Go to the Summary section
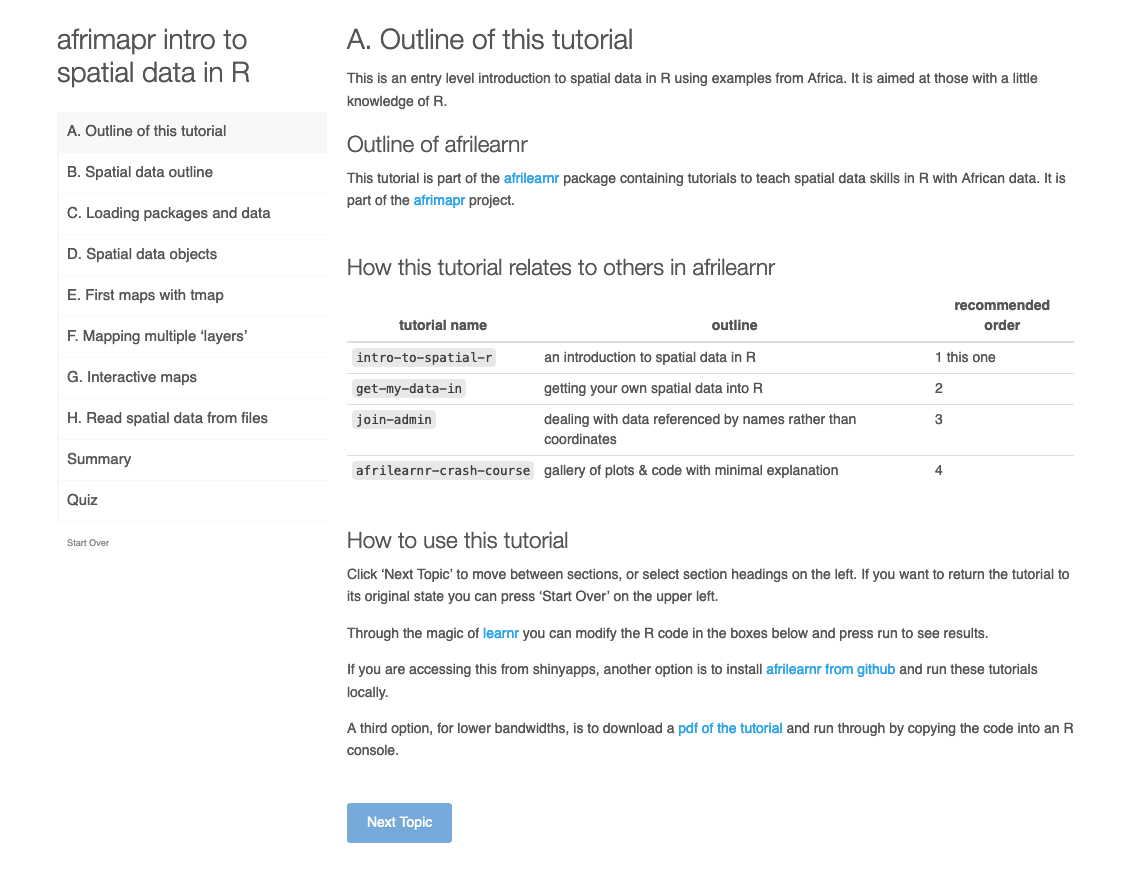 (x=99, y=459)
